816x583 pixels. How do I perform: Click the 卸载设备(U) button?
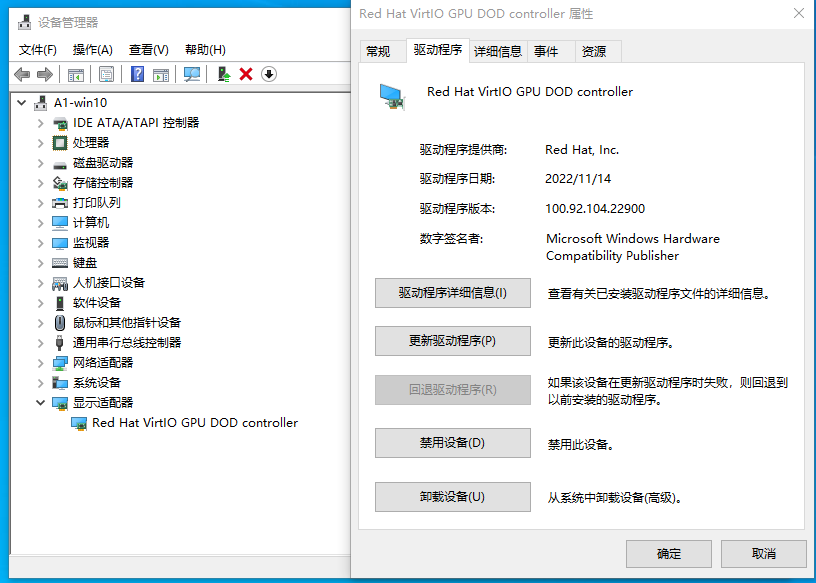[452, 497]
